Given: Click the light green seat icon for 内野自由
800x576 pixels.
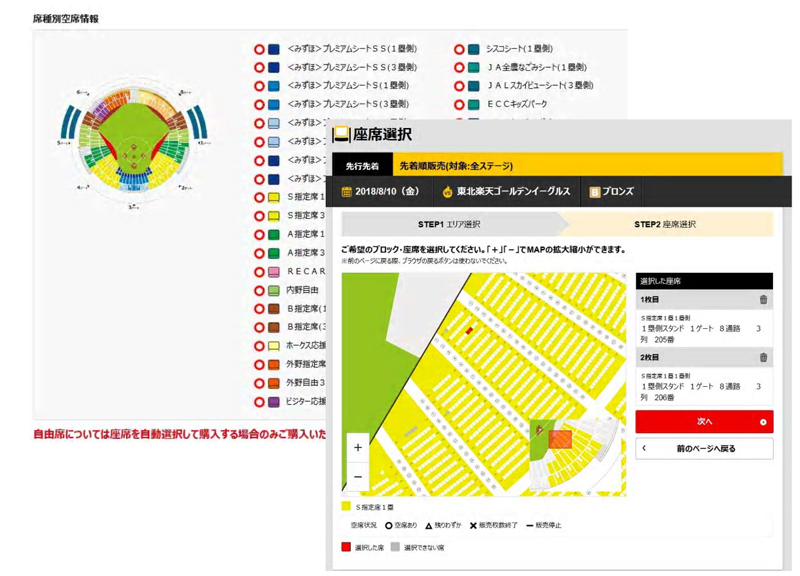Looking at the screenshot, I should [x=274, y=290].
